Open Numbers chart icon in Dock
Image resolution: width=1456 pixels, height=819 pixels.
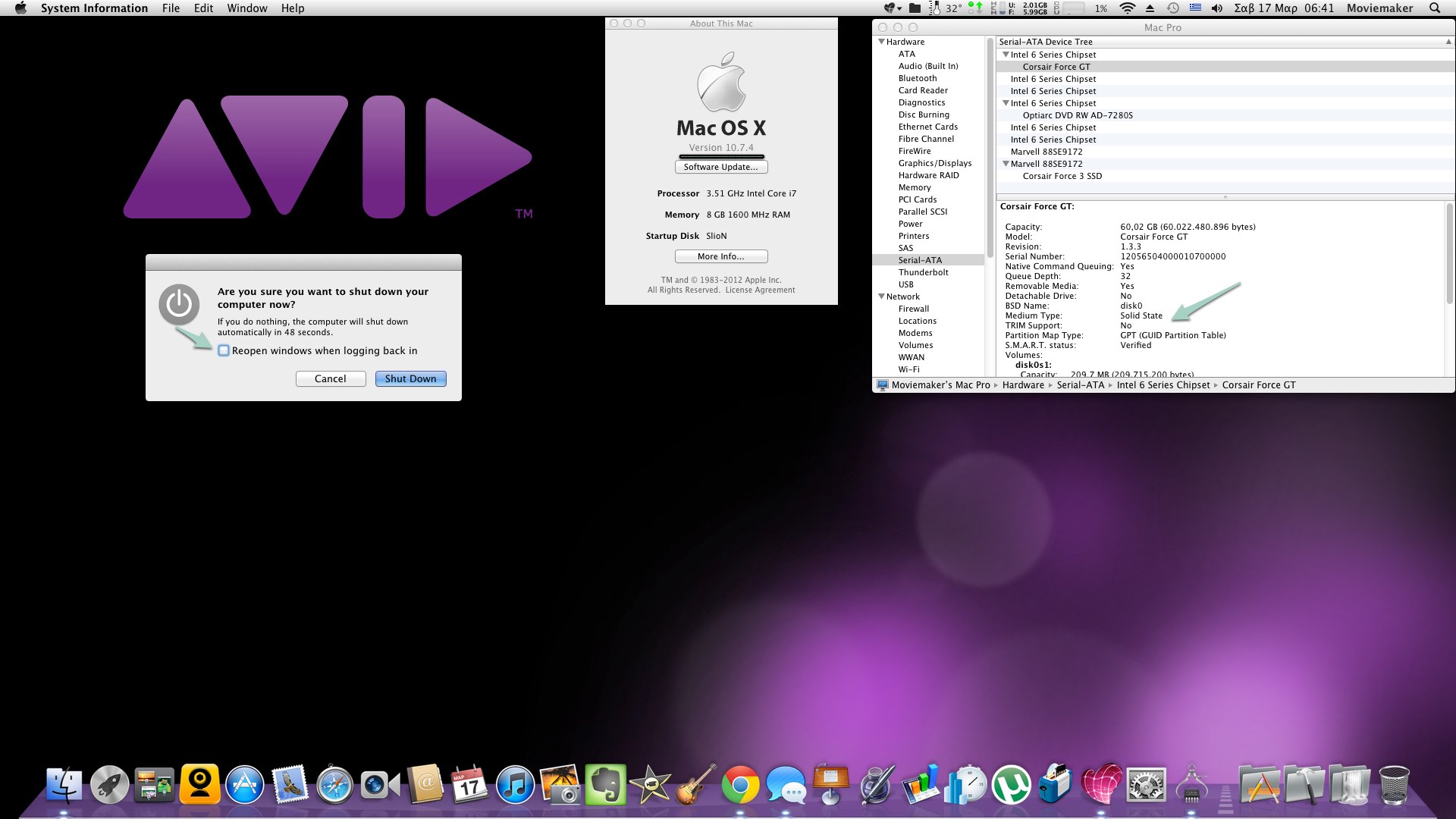coord(921,784)
